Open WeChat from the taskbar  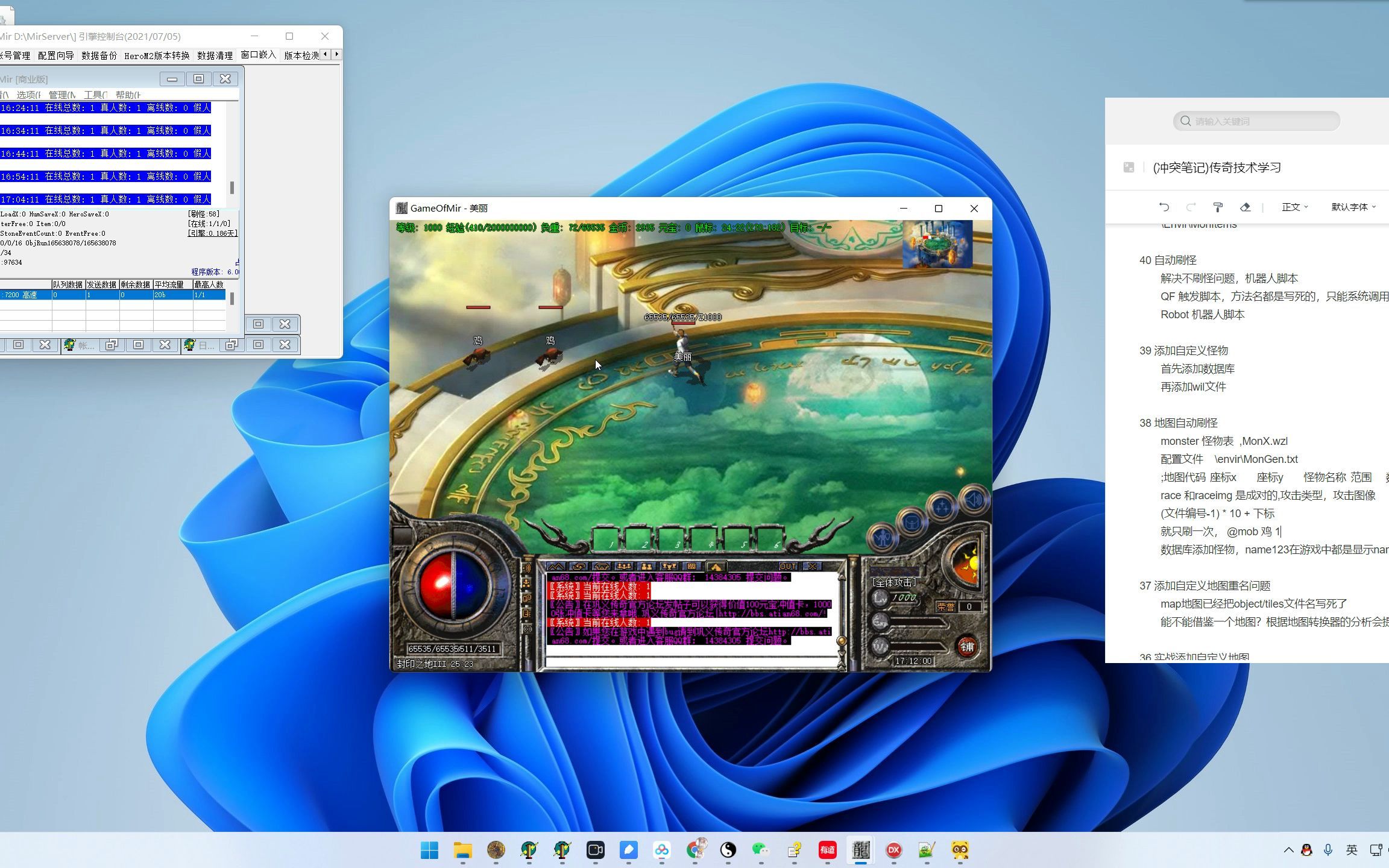[761, 850]
